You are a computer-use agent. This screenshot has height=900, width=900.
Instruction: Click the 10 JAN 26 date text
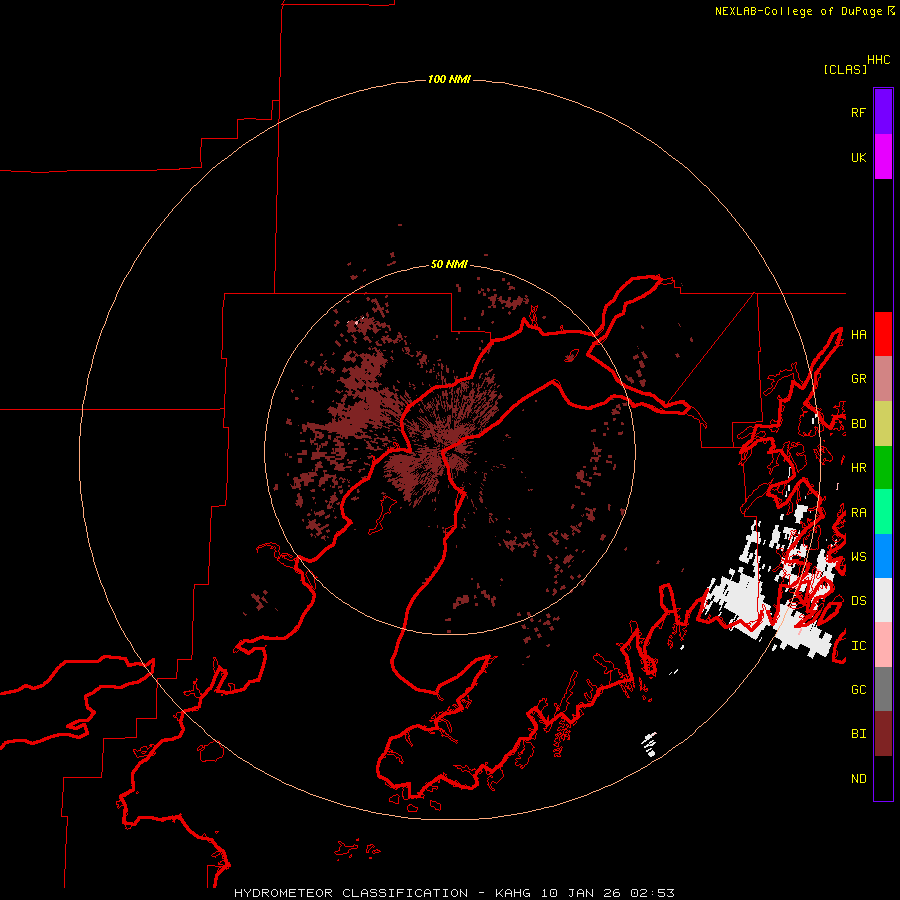coord(582,893)
